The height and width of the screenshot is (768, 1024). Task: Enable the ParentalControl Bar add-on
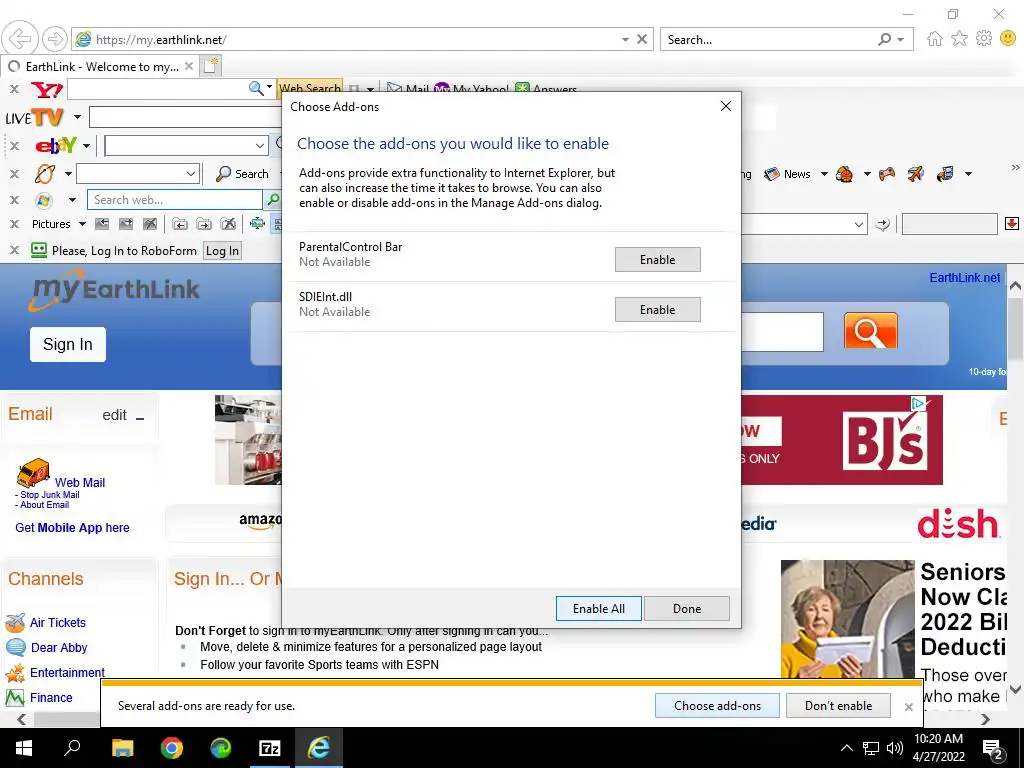coord(658,259)
